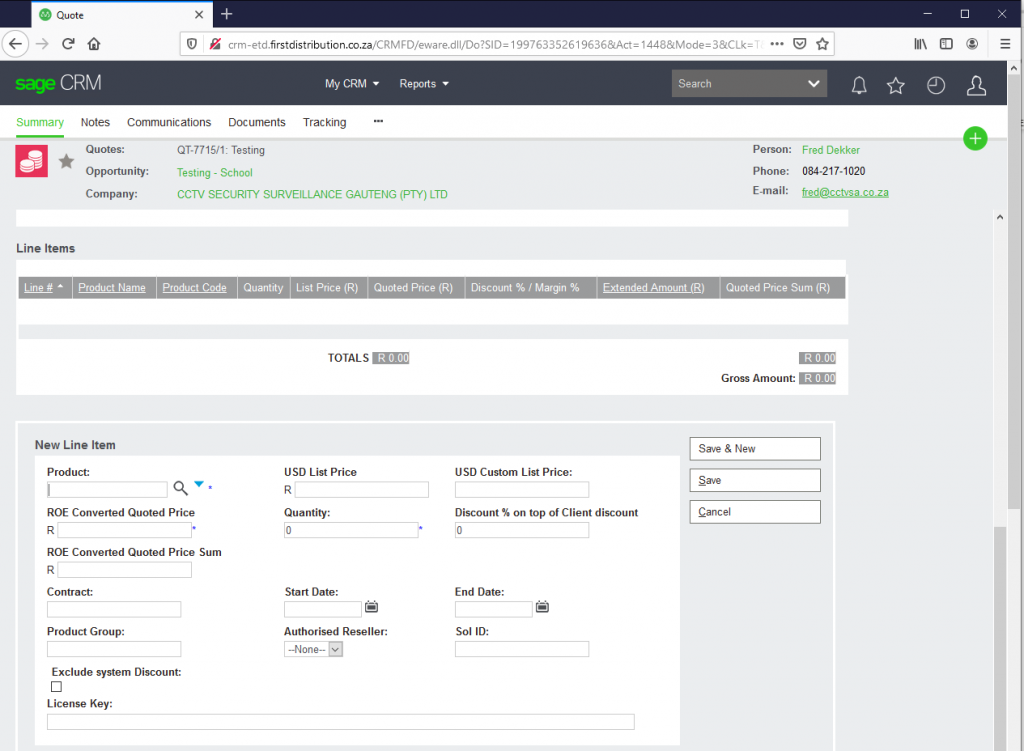This screenshot has height=751, width=1024.
Task: Switch to the Communications tab
Action: click(x=169, y=122)
